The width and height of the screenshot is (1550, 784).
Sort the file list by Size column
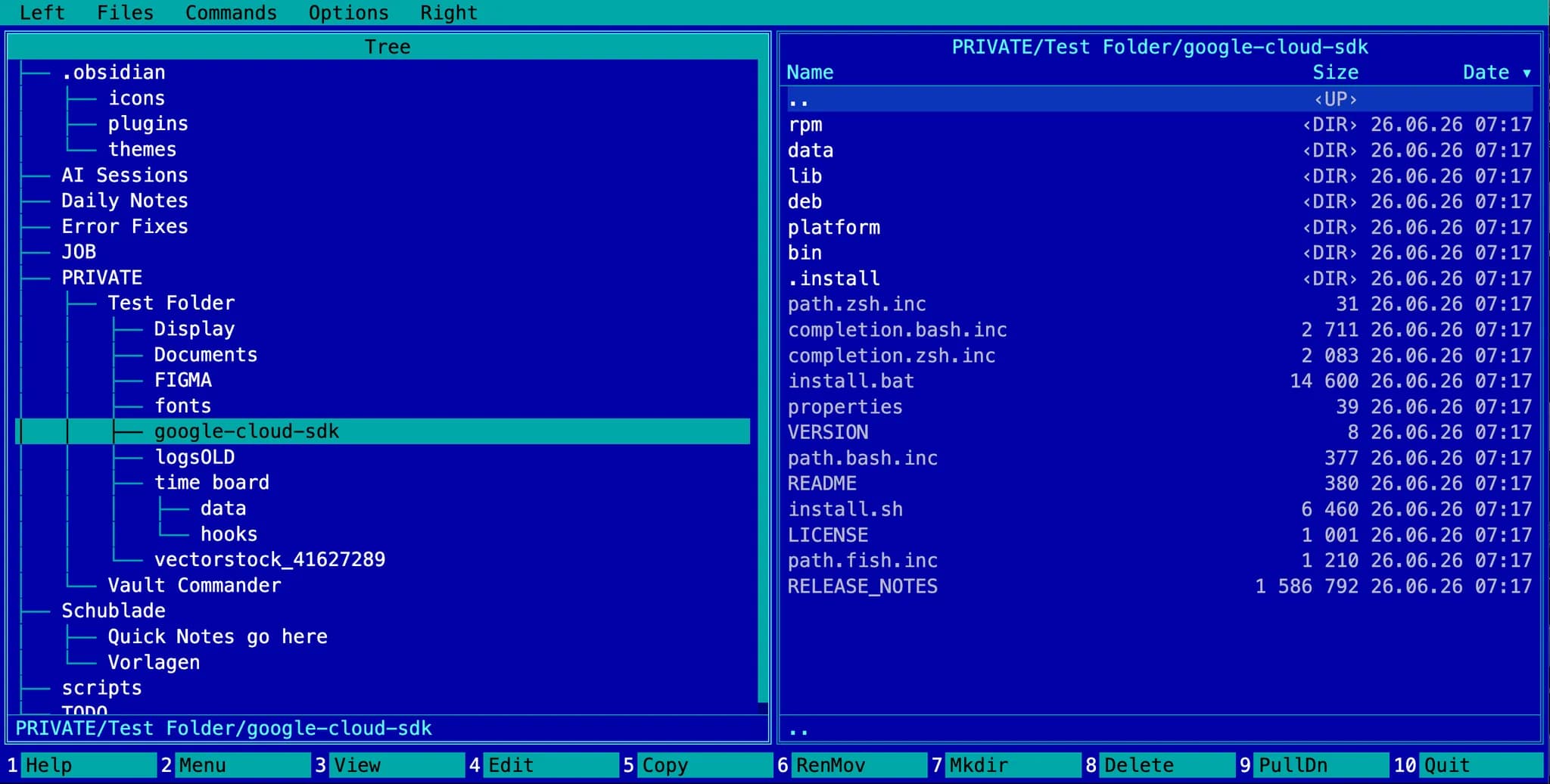[x=1335, y=73]
